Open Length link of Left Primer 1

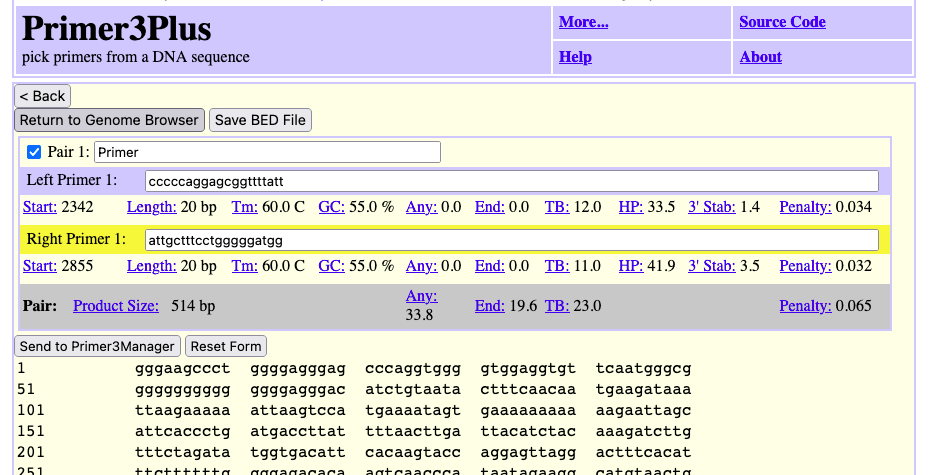pos(151,207)
